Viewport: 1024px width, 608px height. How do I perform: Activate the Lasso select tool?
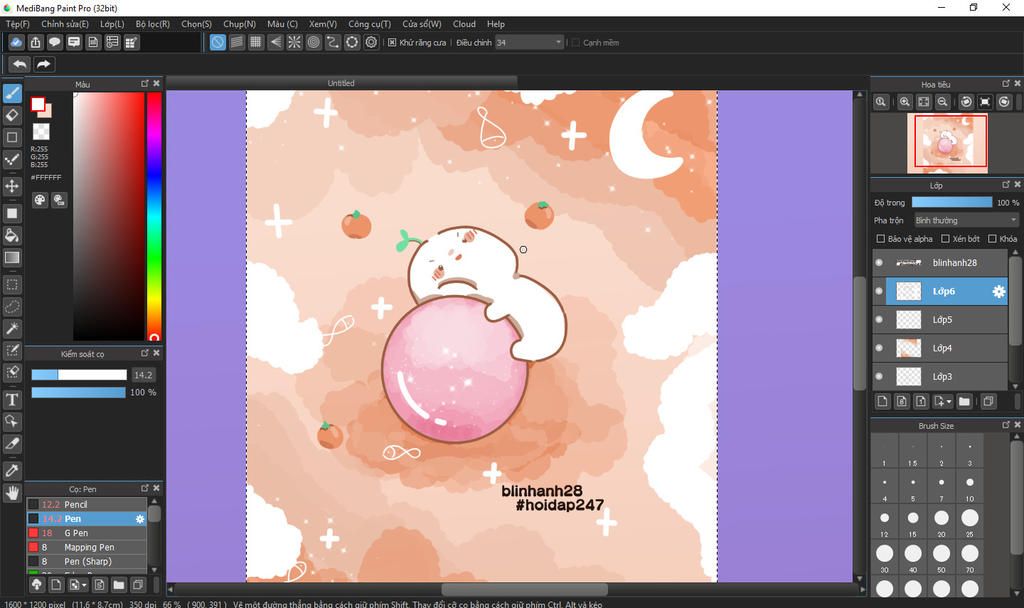point(12,307)
